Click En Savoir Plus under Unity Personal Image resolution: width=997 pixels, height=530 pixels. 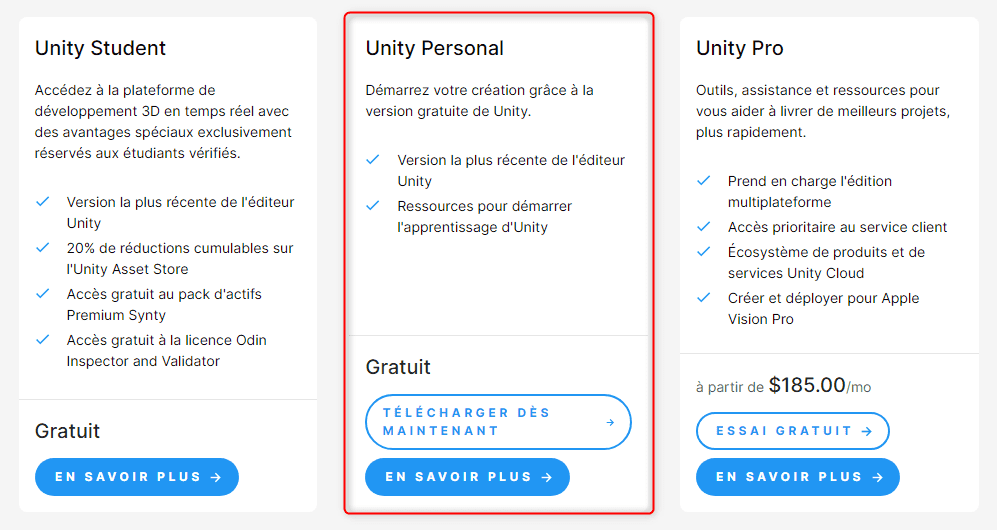[x=467, y=477]
